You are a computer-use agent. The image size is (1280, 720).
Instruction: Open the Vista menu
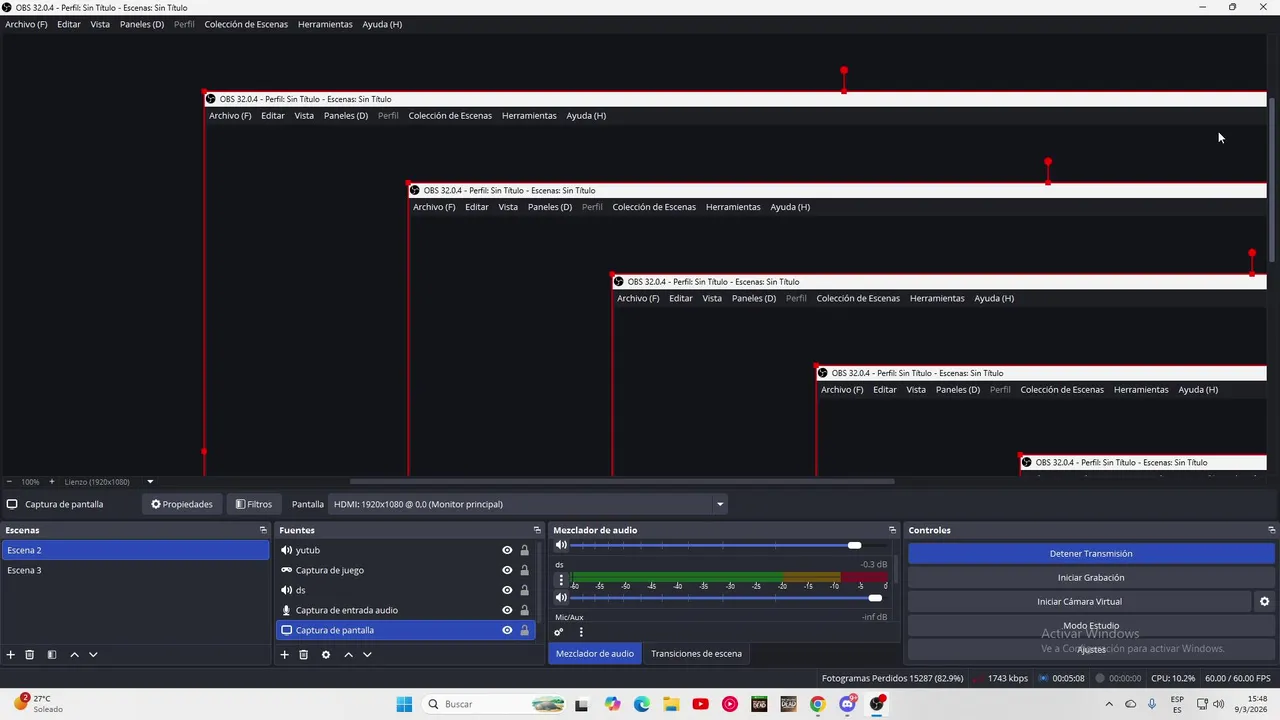(x=100, y=24)
